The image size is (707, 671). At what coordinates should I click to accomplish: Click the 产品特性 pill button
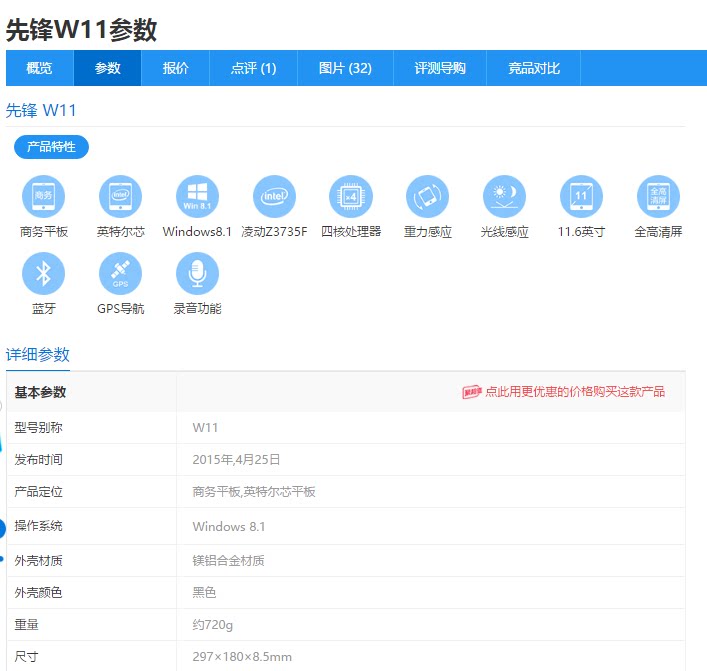click(x=51, y=147)
